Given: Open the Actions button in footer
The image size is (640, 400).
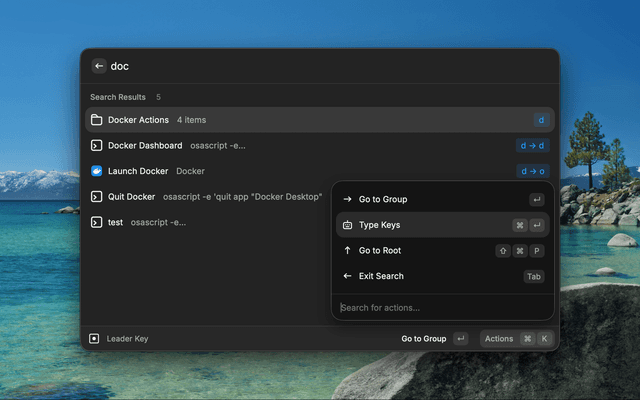Looking at the screenshot, I should coord(516,339).
